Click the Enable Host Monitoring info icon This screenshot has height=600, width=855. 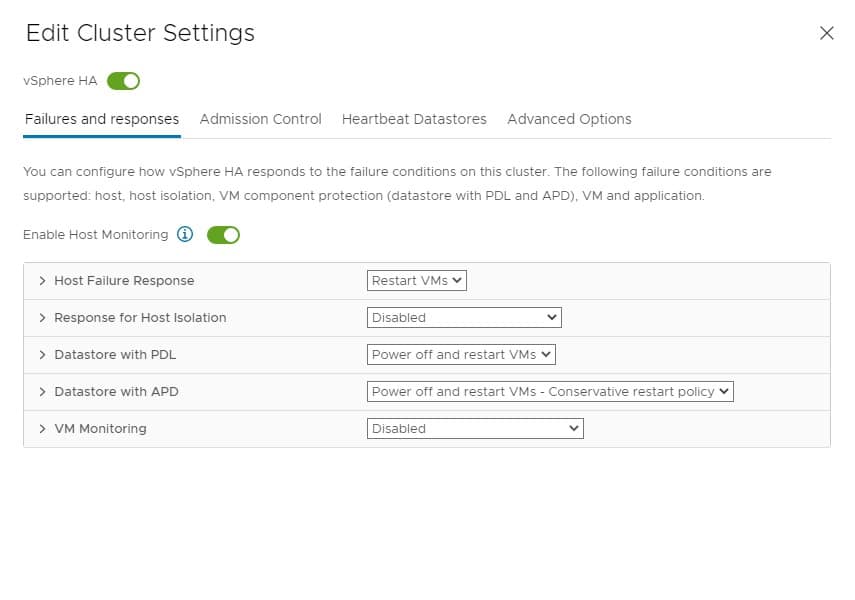[185, 235]
